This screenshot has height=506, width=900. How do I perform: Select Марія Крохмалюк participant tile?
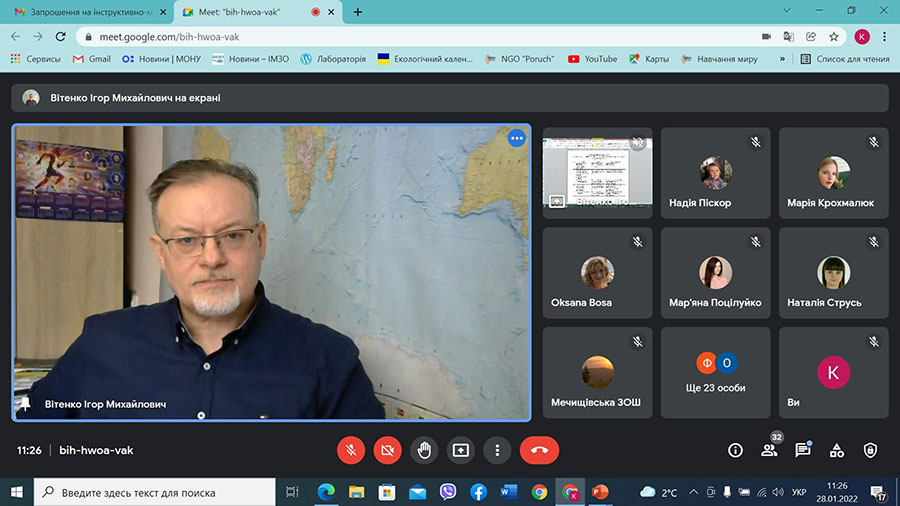pyautogui.click(x=833, y=173)
